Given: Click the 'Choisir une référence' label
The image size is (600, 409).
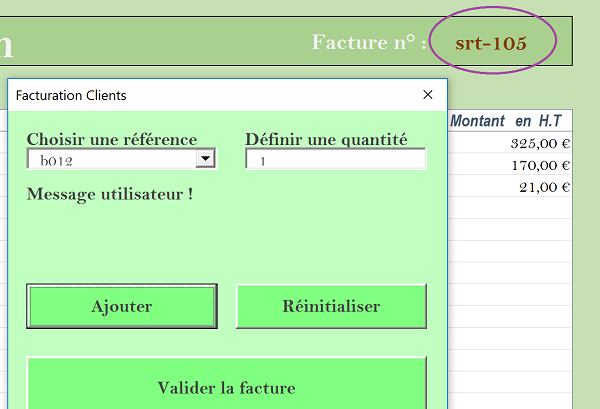Looking at the screenshot, I should click(x=112, y=139).
